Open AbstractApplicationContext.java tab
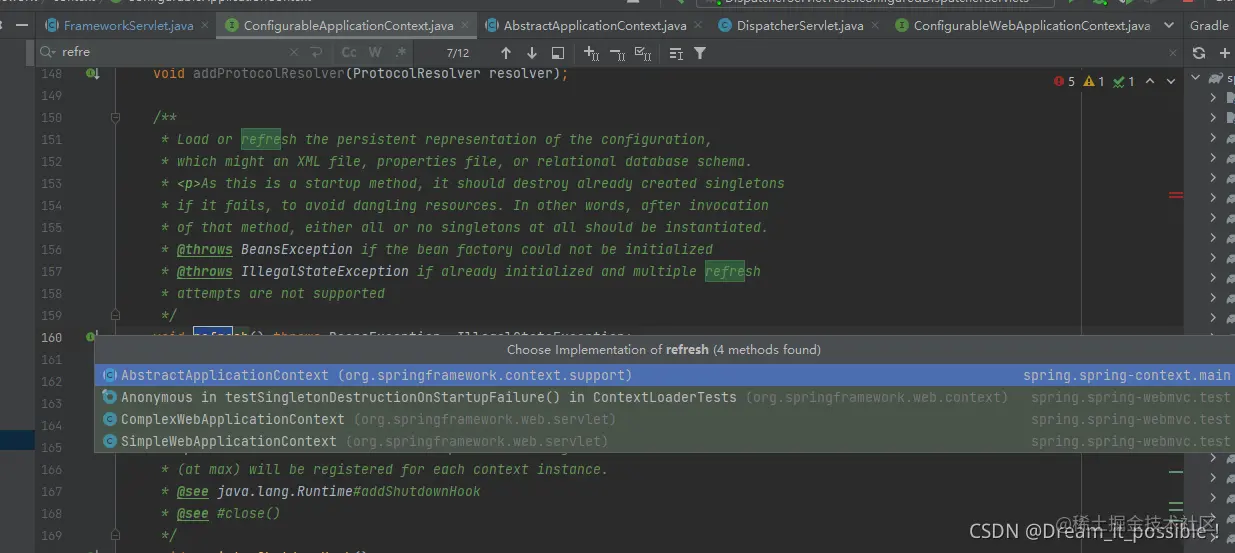 coord(595,25)
